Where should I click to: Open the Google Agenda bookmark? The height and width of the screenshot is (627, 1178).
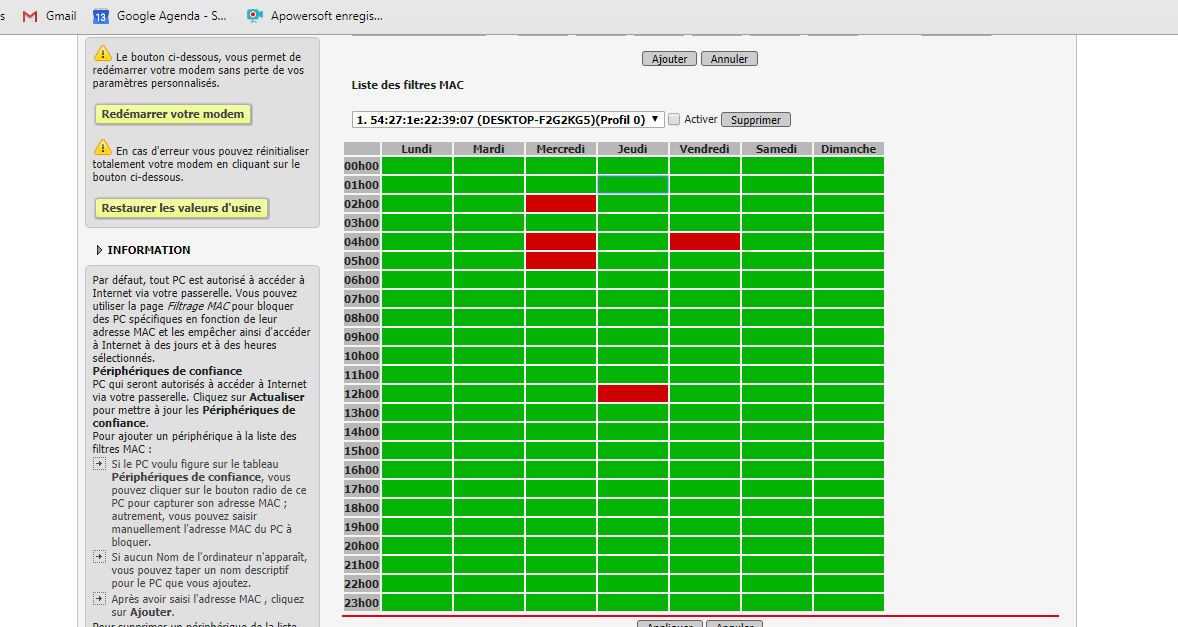point(160,16)
